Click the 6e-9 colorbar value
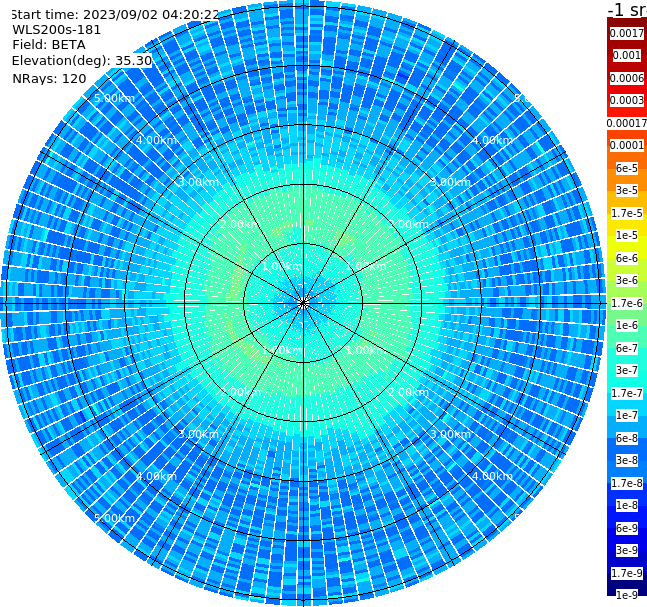647x607 pixels. (x=627, y=528)
